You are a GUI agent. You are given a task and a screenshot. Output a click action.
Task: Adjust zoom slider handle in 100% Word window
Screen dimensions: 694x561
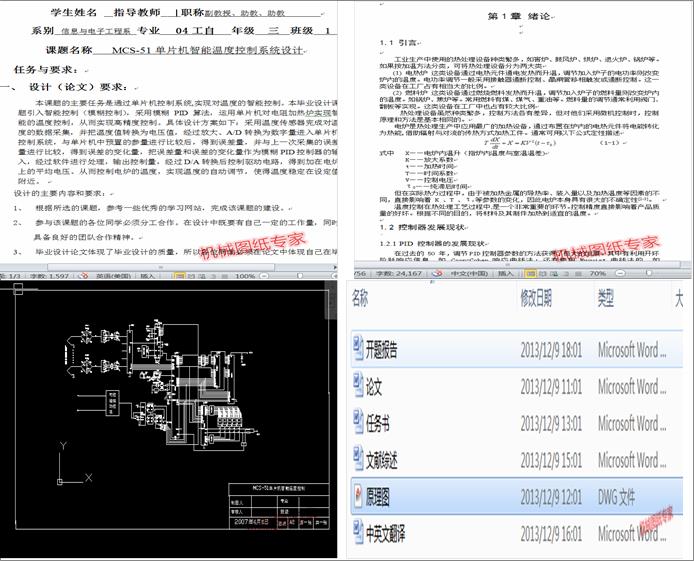click(300, 276)
